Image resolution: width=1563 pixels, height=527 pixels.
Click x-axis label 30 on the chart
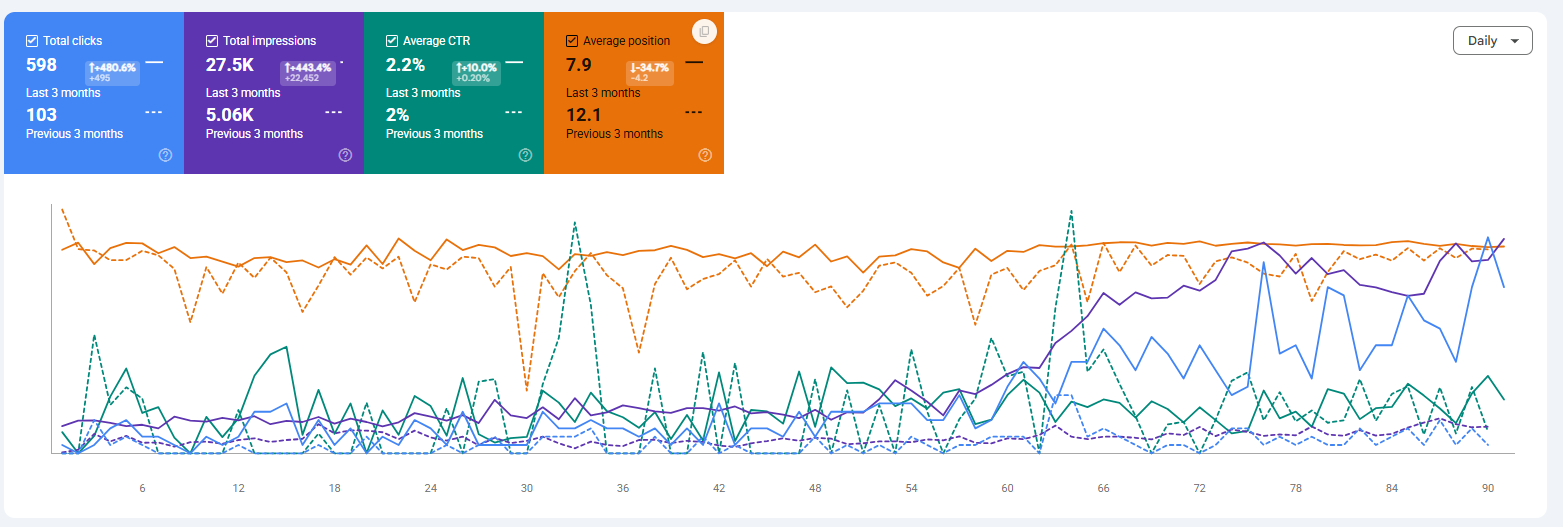[527, 488]
